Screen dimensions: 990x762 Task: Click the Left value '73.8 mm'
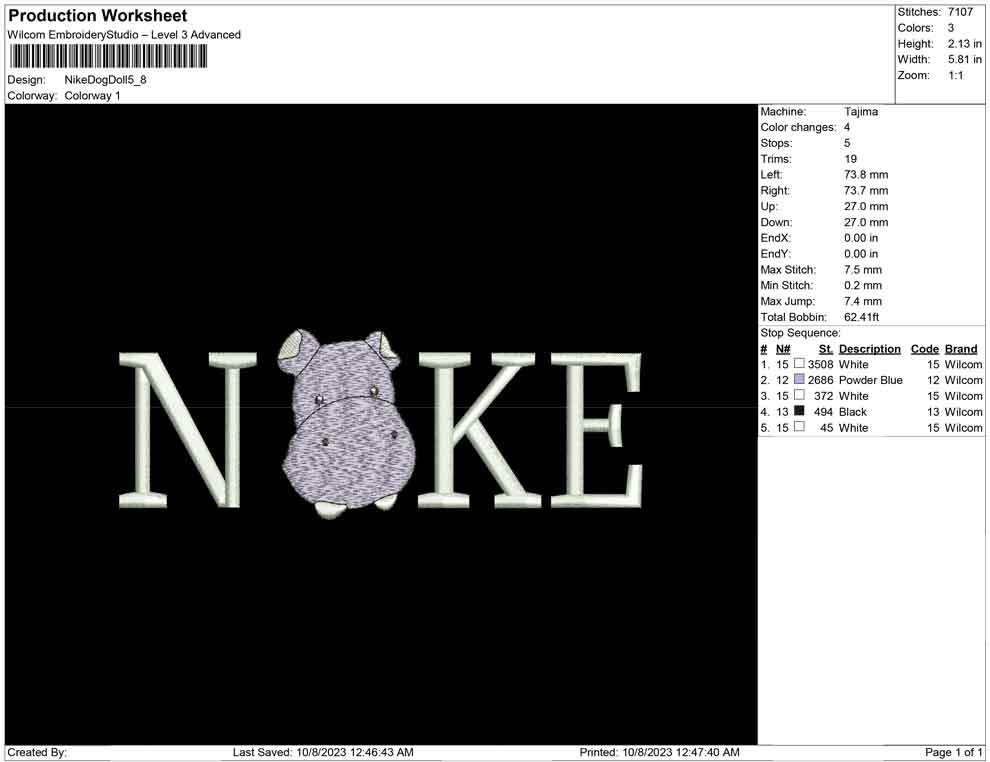(866, 175)
